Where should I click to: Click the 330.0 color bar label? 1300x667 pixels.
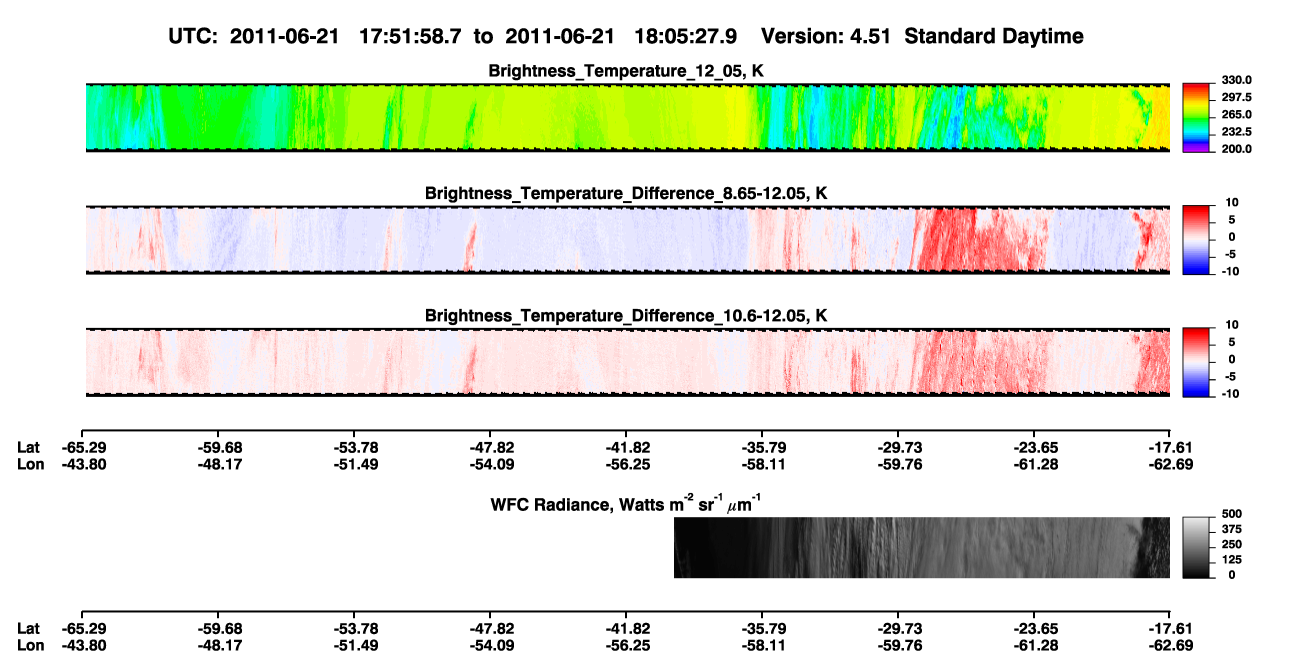[x=1237, y=80]
